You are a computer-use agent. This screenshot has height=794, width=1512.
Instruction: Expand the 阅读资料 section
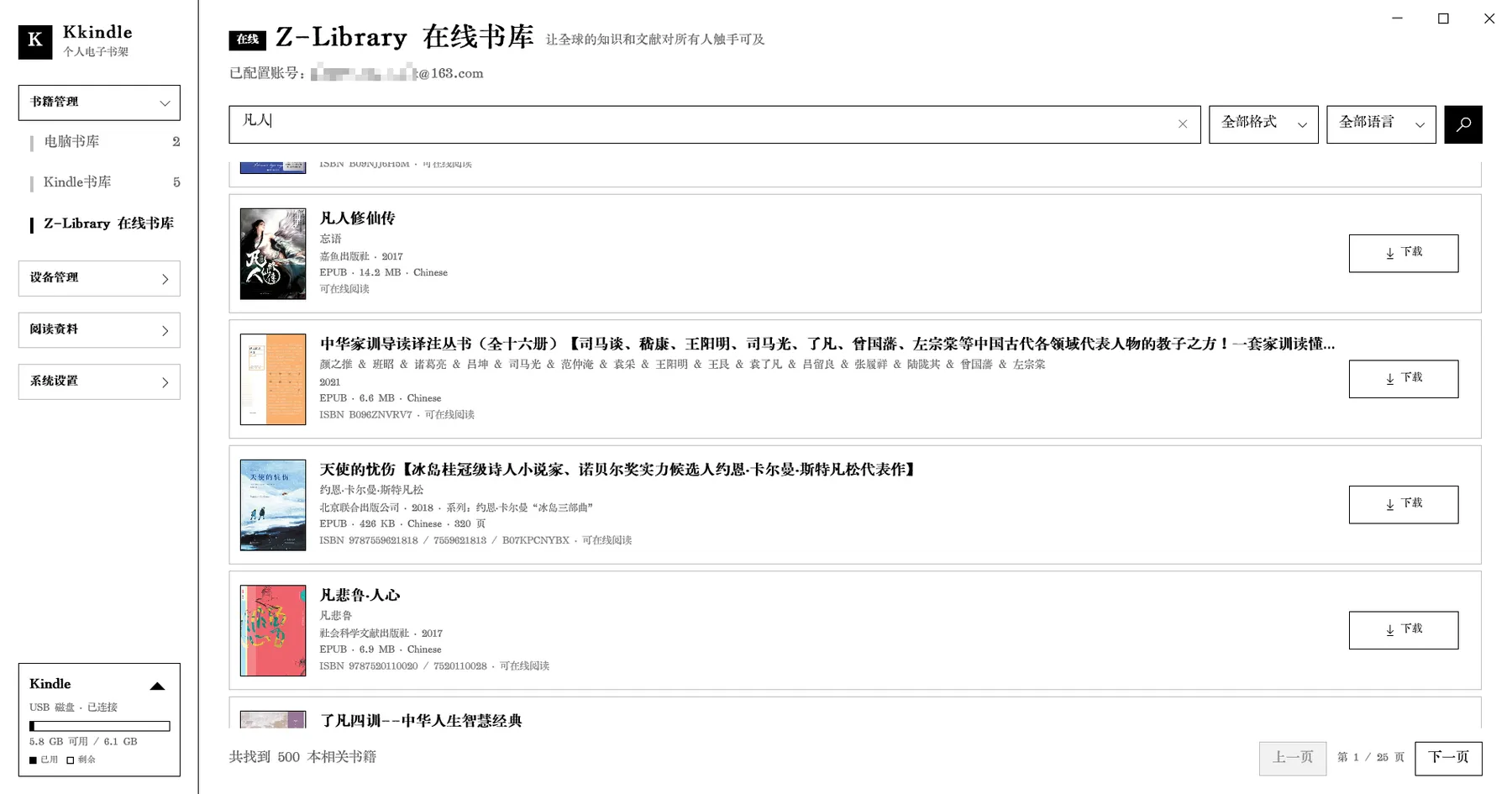99,330
